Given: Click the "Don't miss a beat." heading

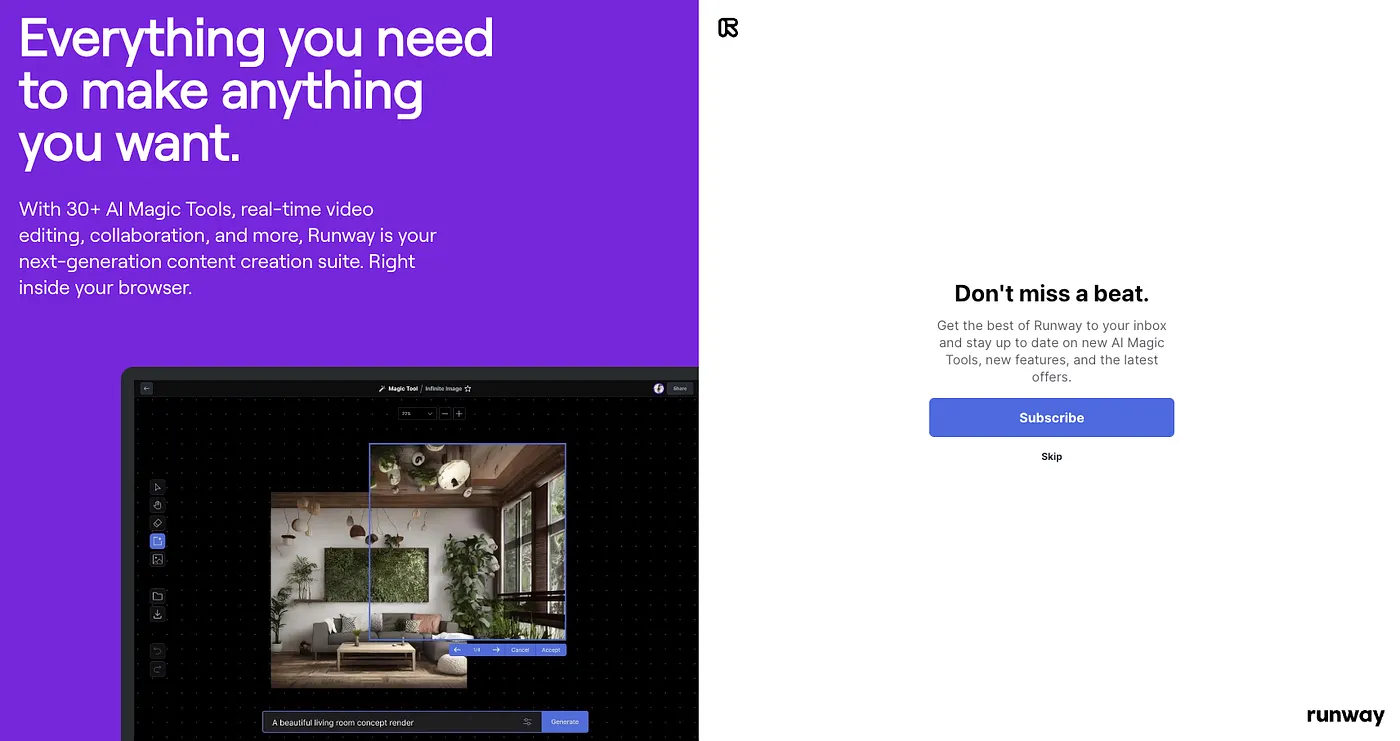Looking at the screenshot, I should click(x=1051, y=293).
